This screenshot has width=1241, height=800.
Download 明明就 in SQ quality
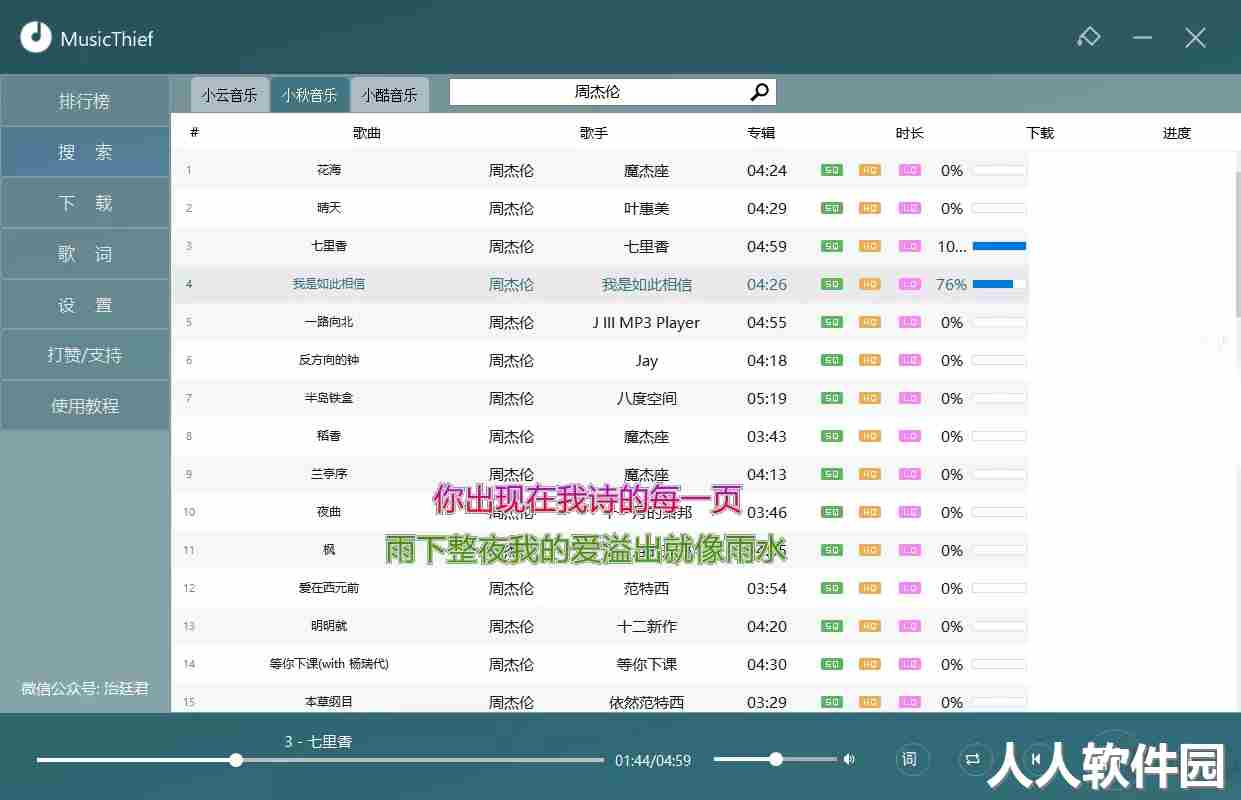[x=832, y=626]
